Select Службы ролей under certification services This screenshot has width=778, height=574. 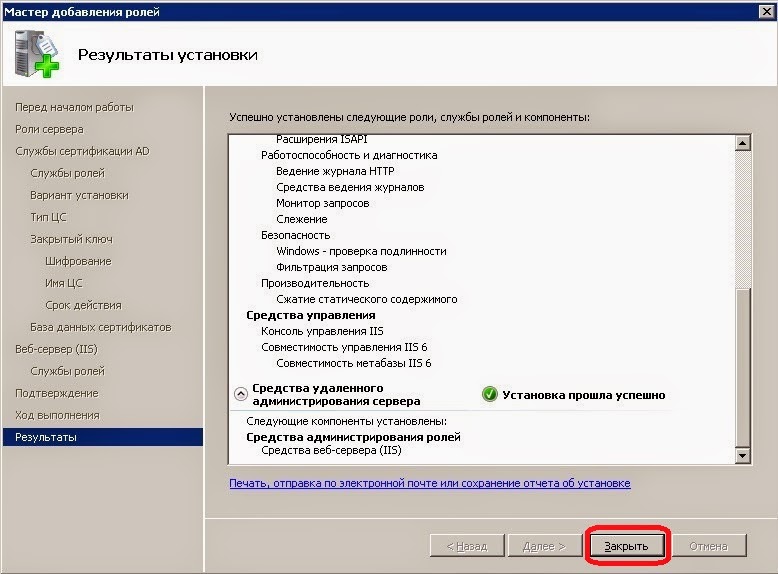(67, 173)
